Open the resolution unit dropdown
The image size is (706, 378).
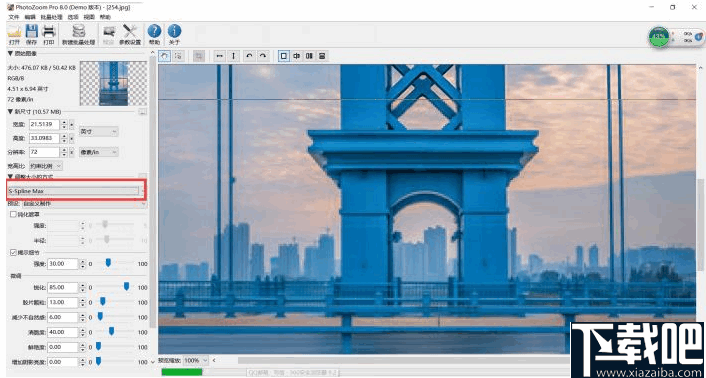coord(99,152)
